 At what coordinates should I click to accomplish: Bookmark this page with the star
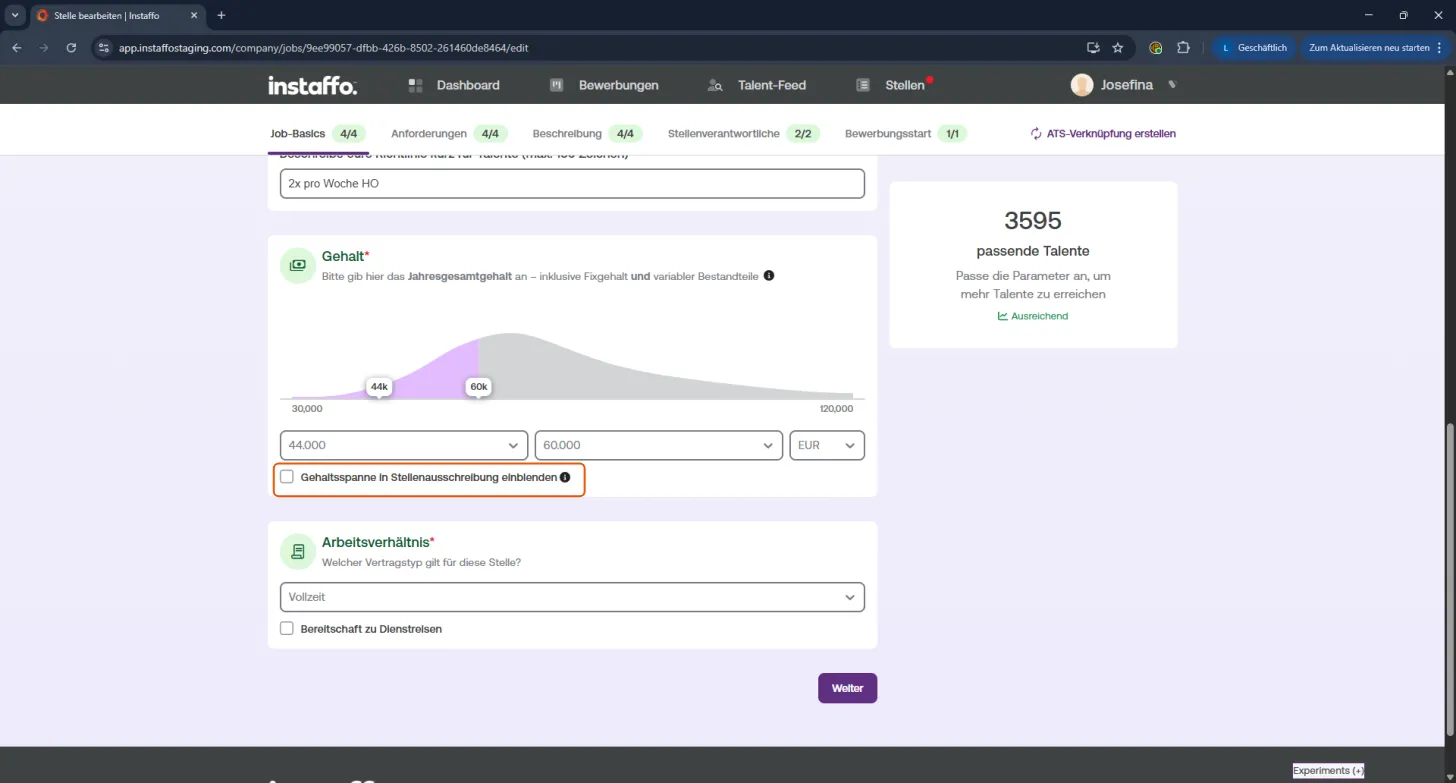coord(1118,47)
